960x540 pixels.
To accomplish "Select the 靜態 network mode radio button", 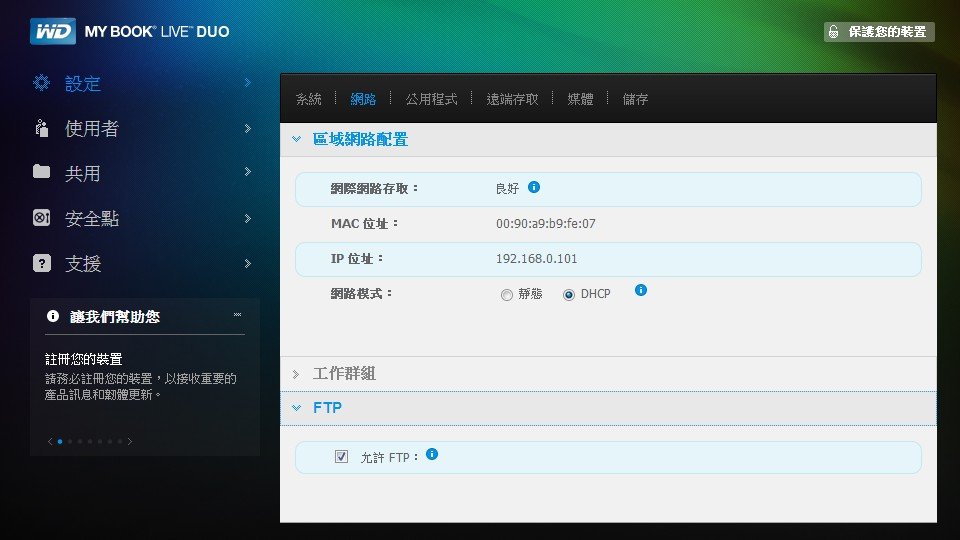I will pyautogui.click(x=506, y=295).
